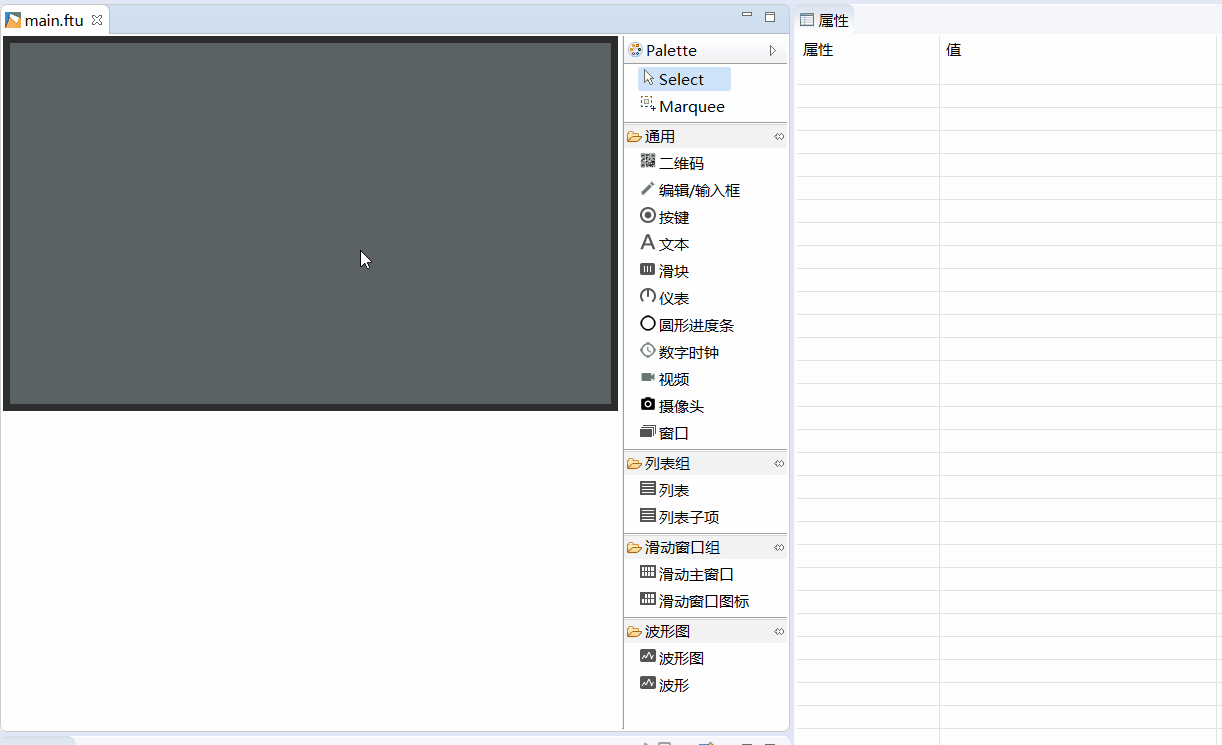The height and width of the screenshot is (745, 1222).
Task: Select the 数字时钟 digital clock widget
Action: pyautogui.click(x=680, y=352)
